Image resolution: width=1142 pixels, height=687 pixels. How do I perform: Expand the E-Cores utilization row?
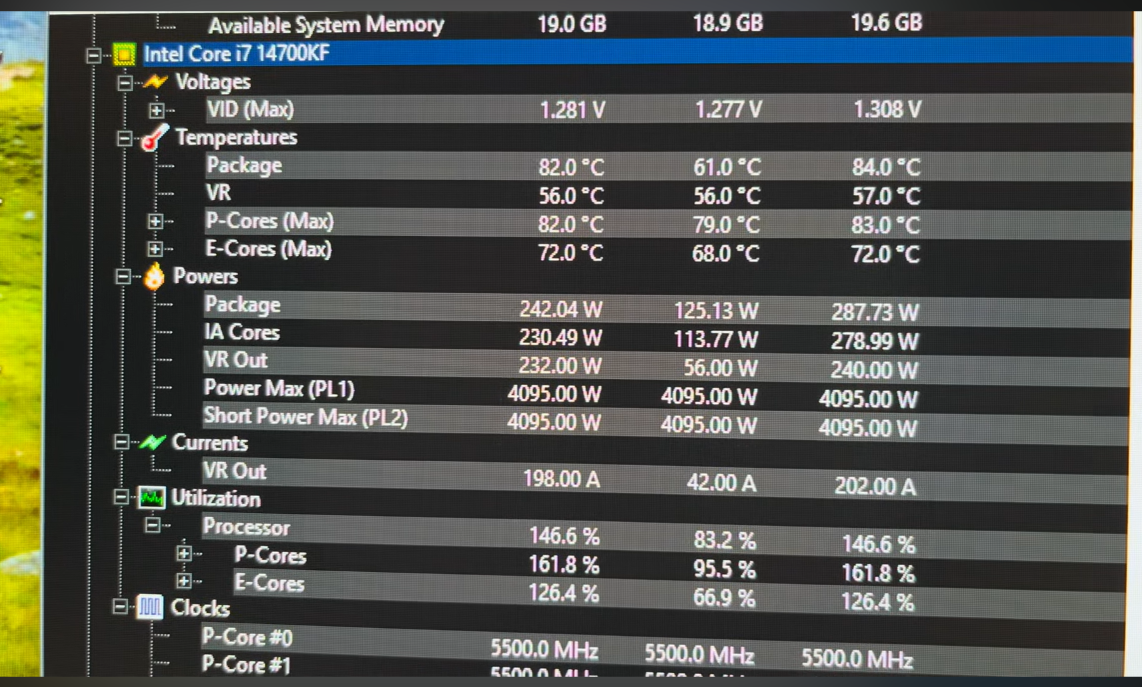click(x=184, y=581)
